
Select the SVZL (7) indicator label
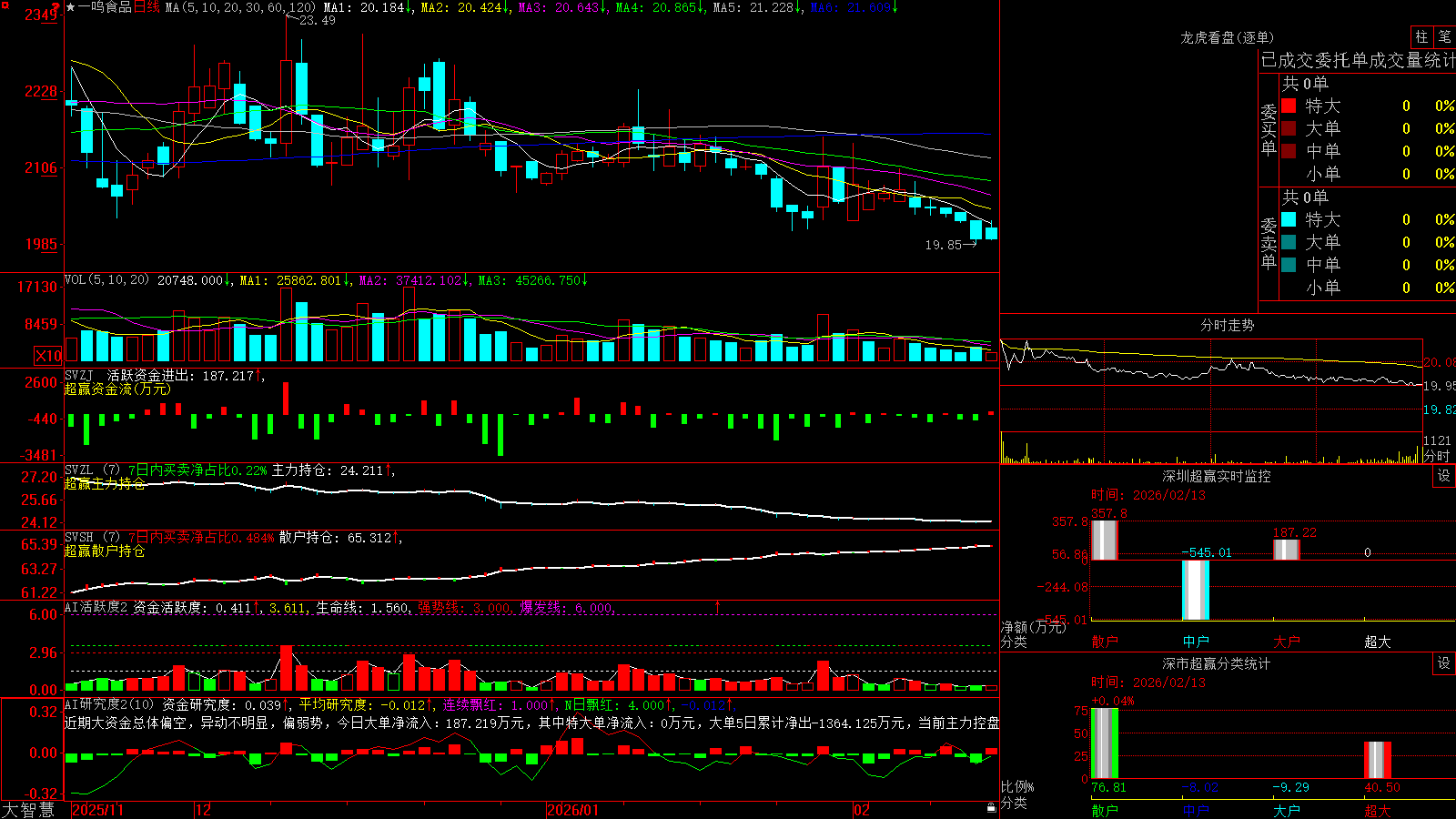(x=92, y=470)
